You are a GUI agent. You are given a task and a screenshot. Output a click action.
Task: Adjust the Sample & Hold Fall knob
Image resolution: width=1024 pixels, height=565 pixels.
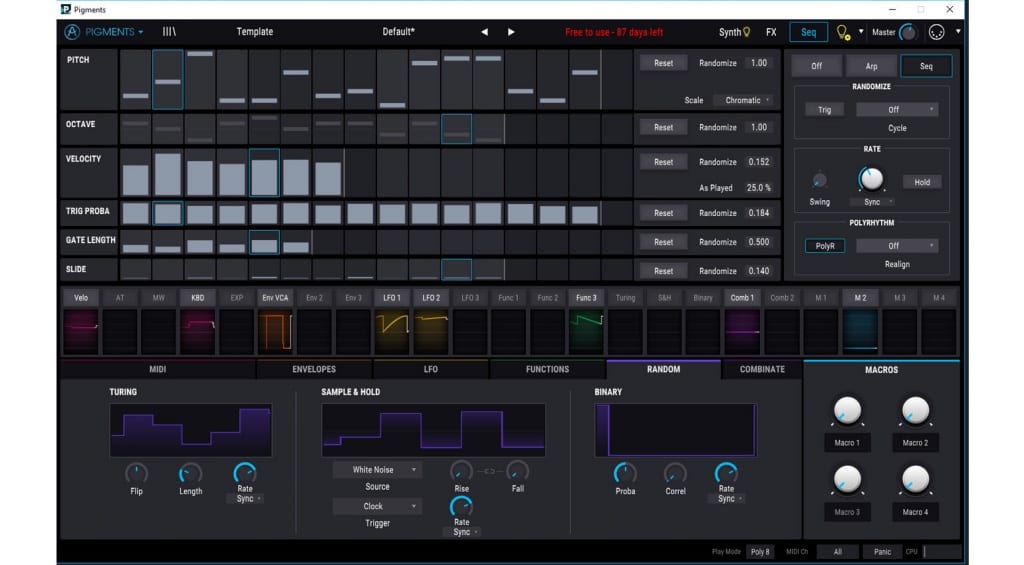(517, 471)
